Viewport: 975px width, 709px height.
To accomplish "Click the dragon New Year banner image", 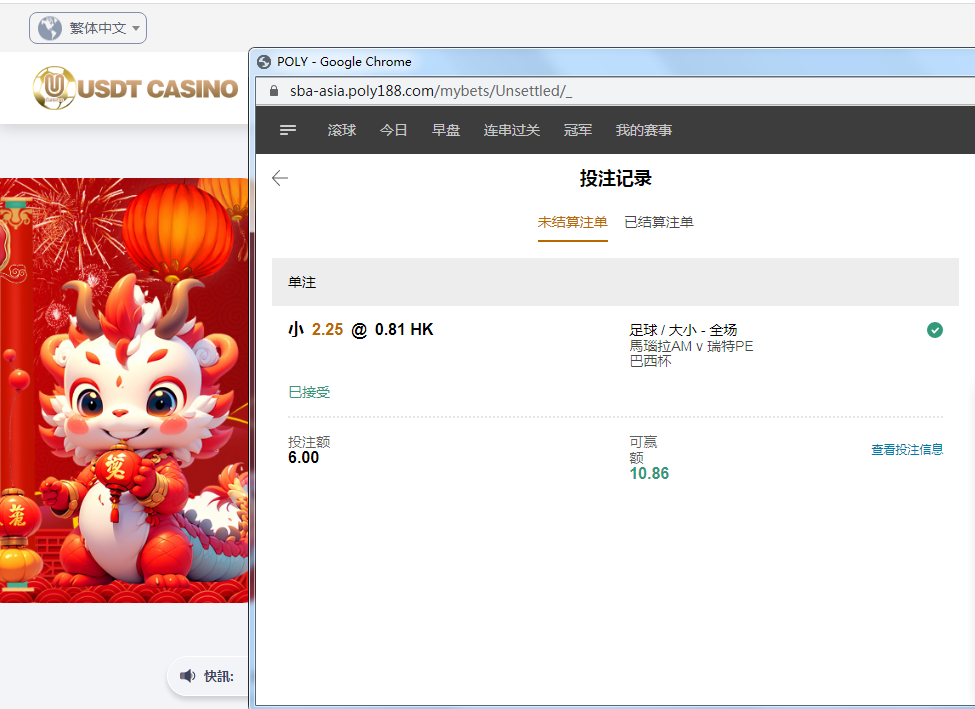I will [x=124, y=391].
